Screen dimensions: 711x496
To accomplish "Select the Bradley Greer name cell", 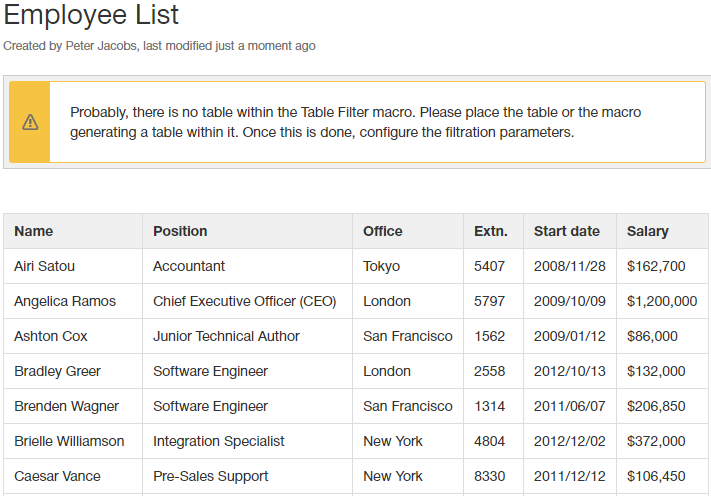I will 57,371.
